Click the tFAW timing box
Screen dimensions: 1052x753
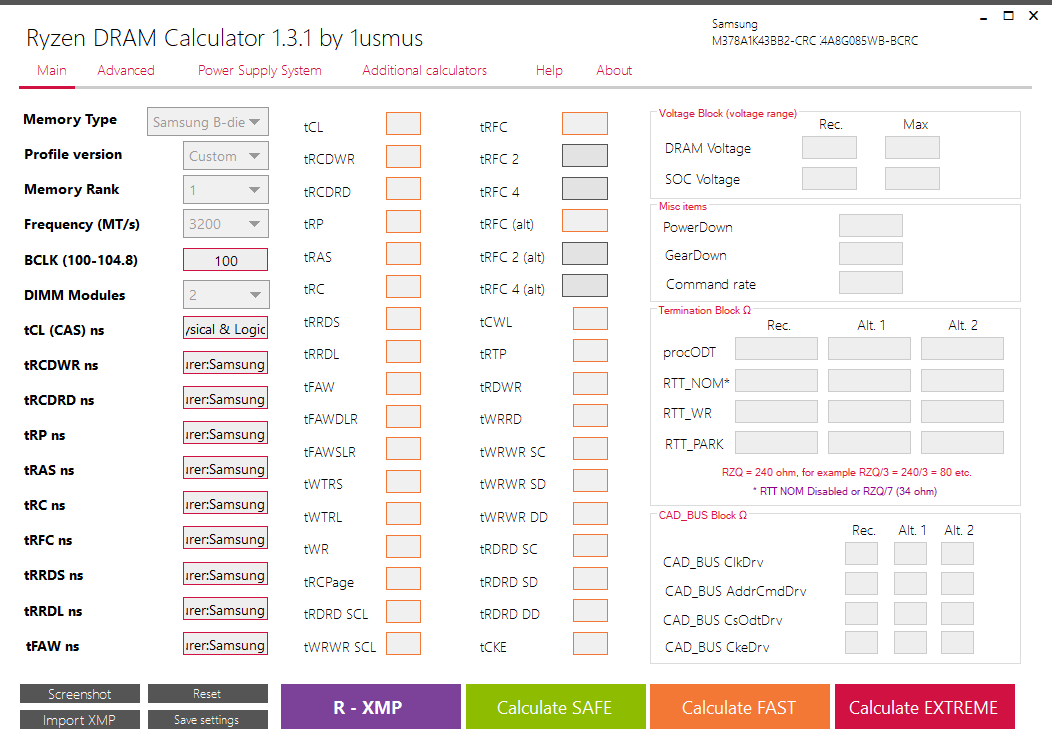pyautogui.click(x=403, y=384)
